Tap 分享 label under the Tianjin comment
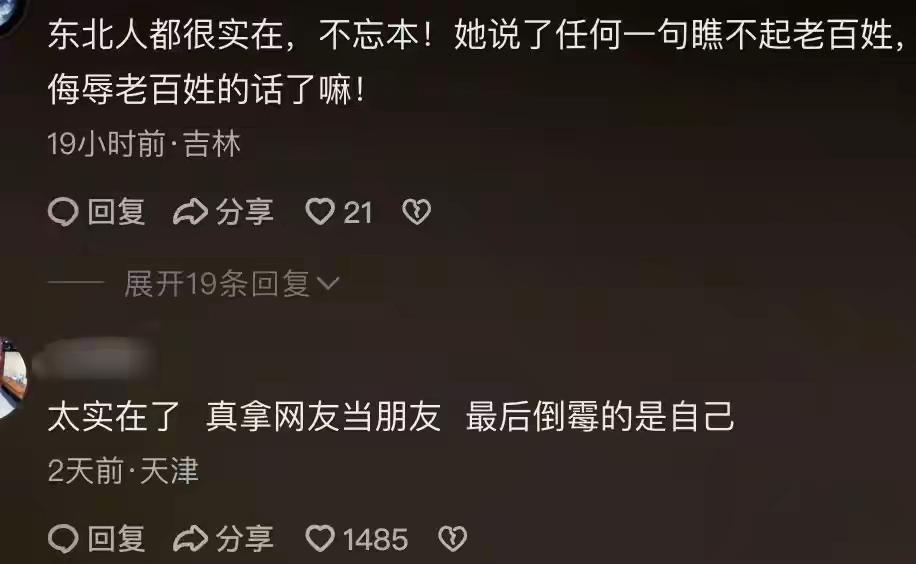Screen dimensions: 916x564 (x=244, y=538)
